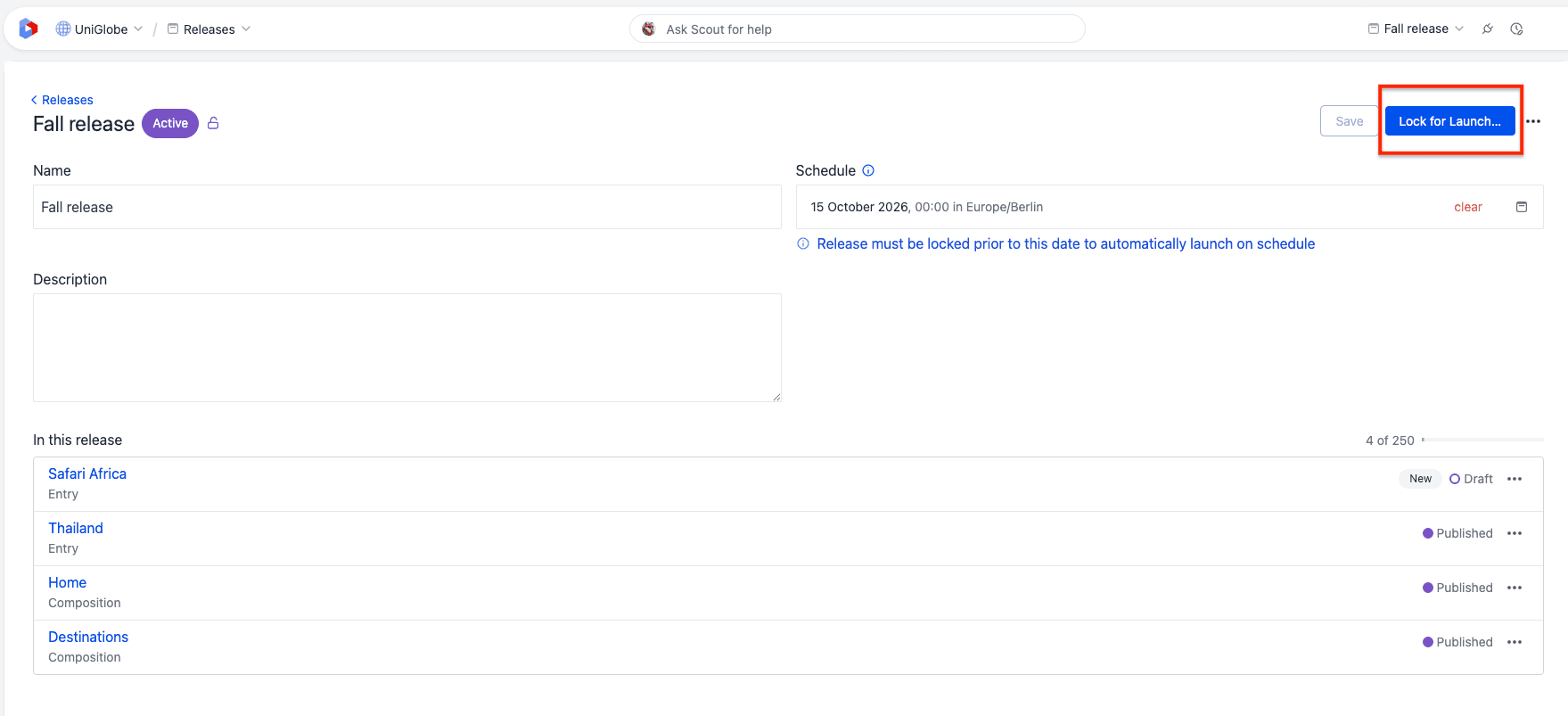1568x716 pixels.
Task: Click into the Description text area
Action: pyautogui.click(x=407, y=348)
